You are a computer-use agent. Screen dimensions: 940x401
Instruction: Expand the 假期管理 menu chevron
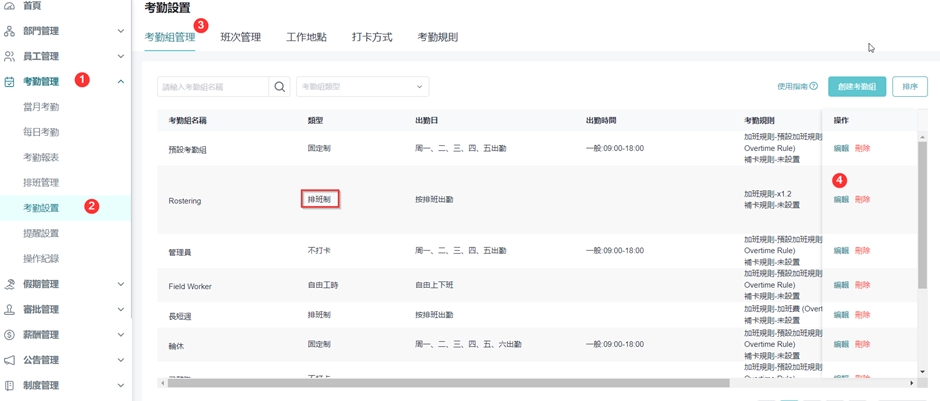121,284
